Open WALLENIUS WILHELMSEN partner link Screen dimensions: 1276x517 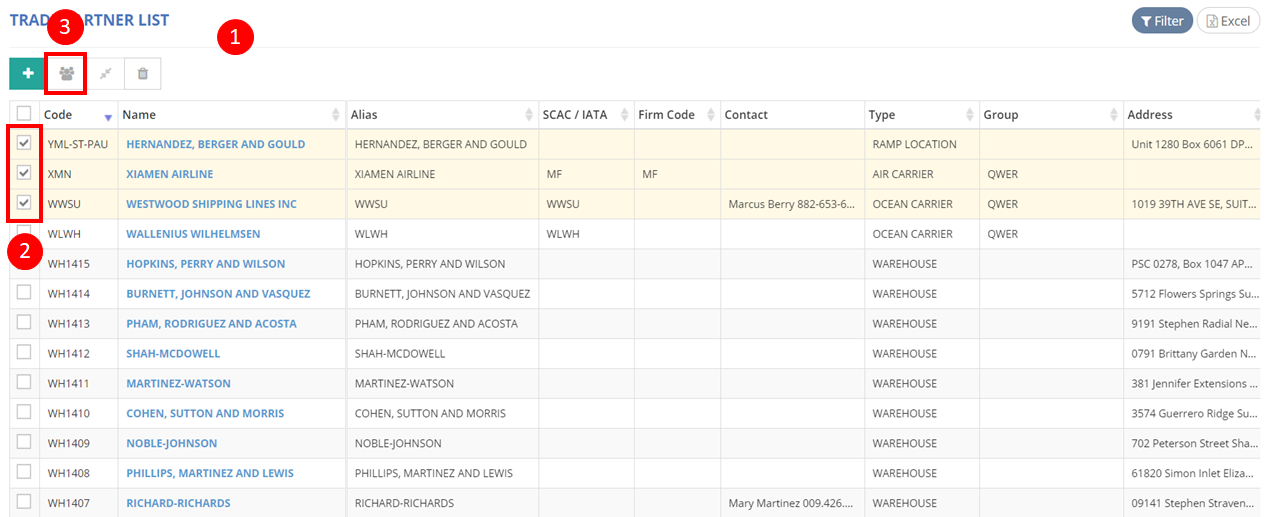tap(193, 234)
